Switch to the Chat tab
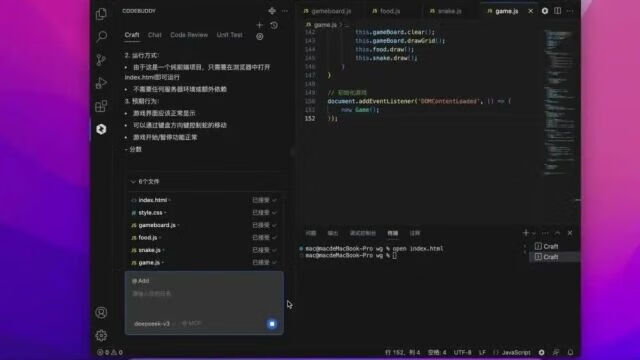Viewport: 640px width, 360px height. click(x=155, y=35)
